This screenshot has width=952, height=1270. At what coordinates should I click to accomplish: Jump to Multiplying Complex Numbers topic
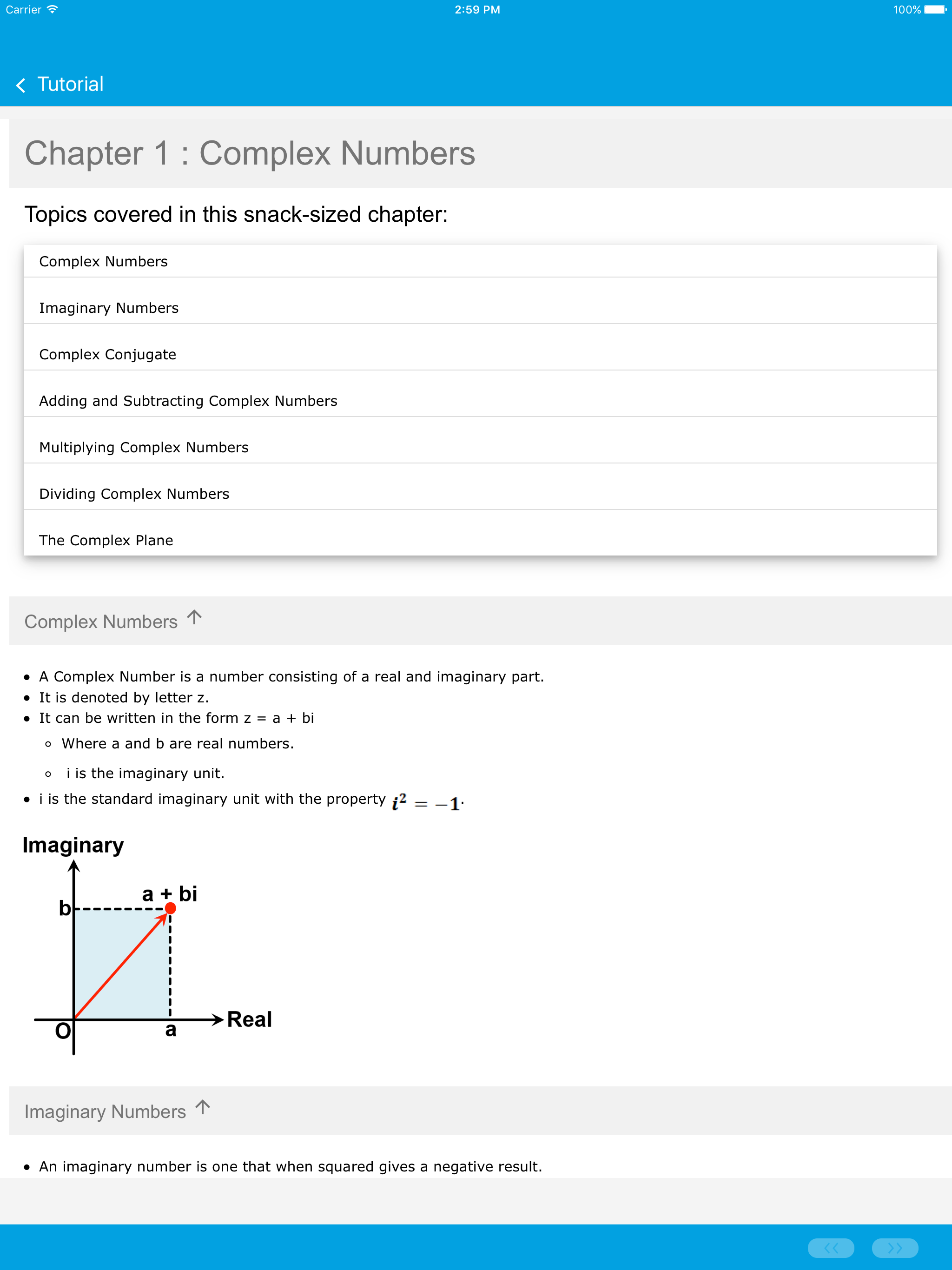coord(144,448)
